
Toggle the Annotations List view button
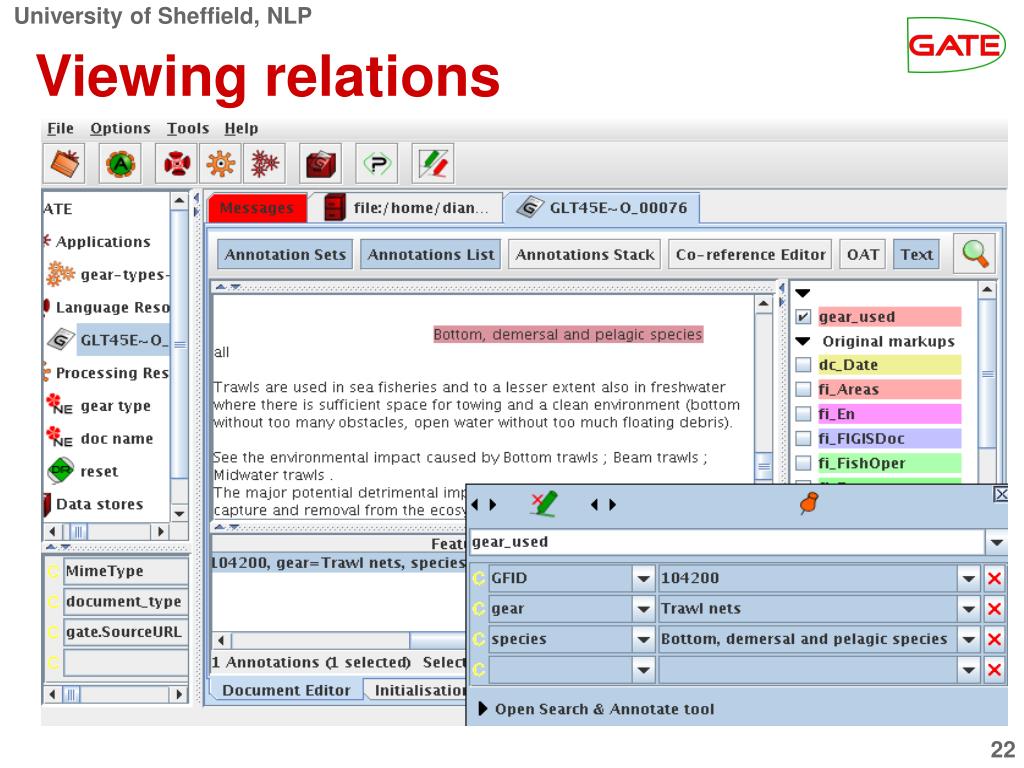coord(430,254)
